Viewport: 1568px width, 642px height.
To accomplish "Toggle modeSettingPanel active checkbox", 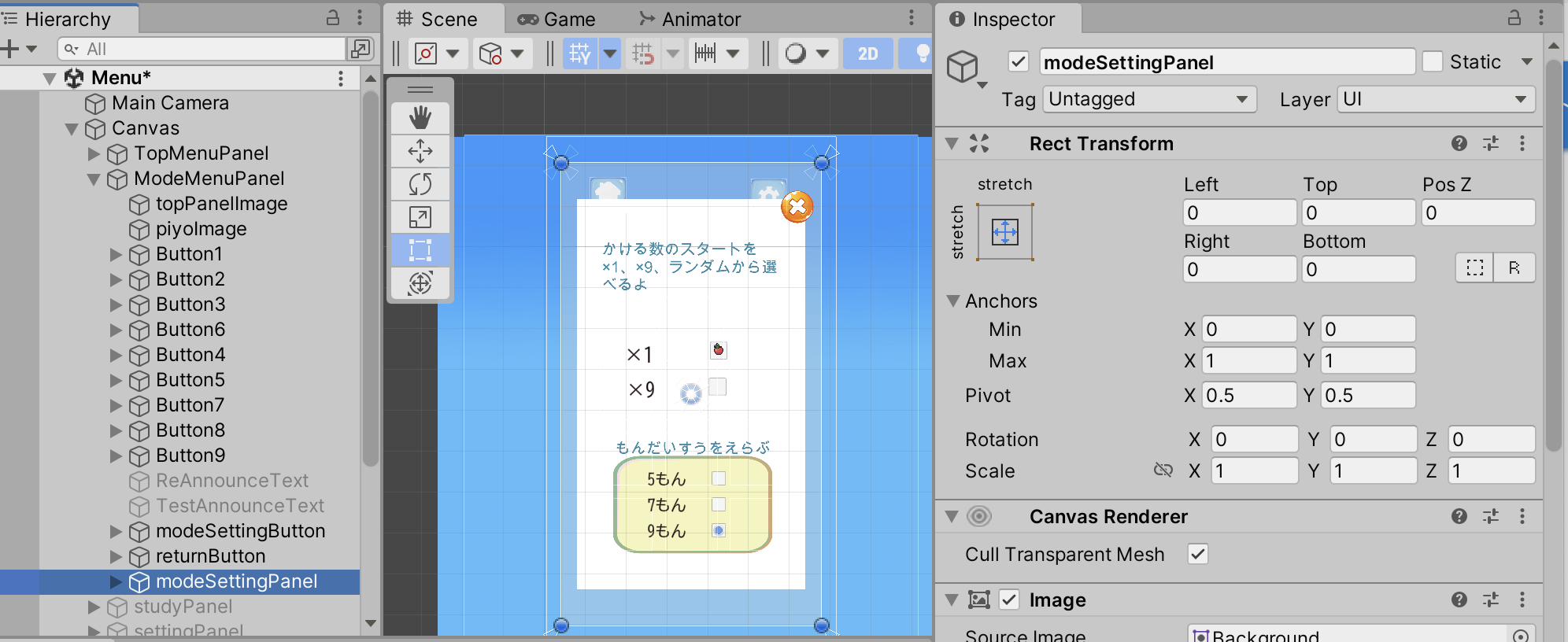I will coord(1019,61).
